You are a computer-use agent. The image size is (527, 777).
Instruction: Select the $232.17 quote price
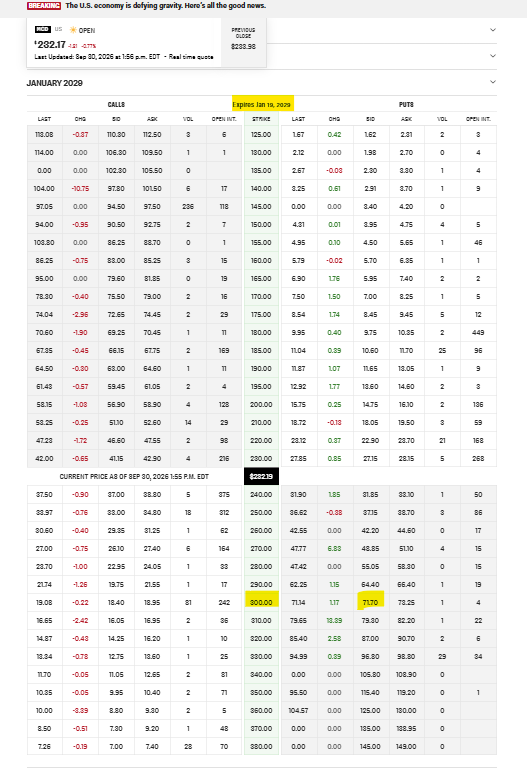coord(51,45)
